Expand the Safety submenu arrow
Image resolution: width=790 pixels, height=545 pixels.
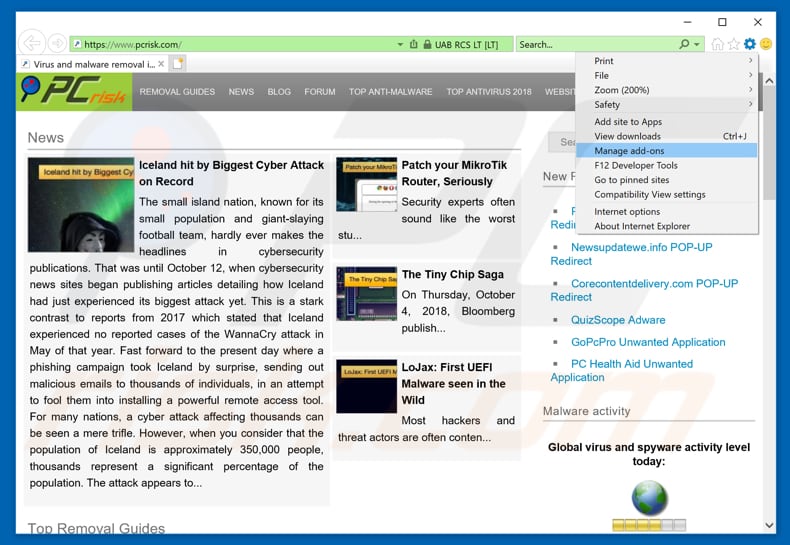pyautogui.click(x=750, y=104)
